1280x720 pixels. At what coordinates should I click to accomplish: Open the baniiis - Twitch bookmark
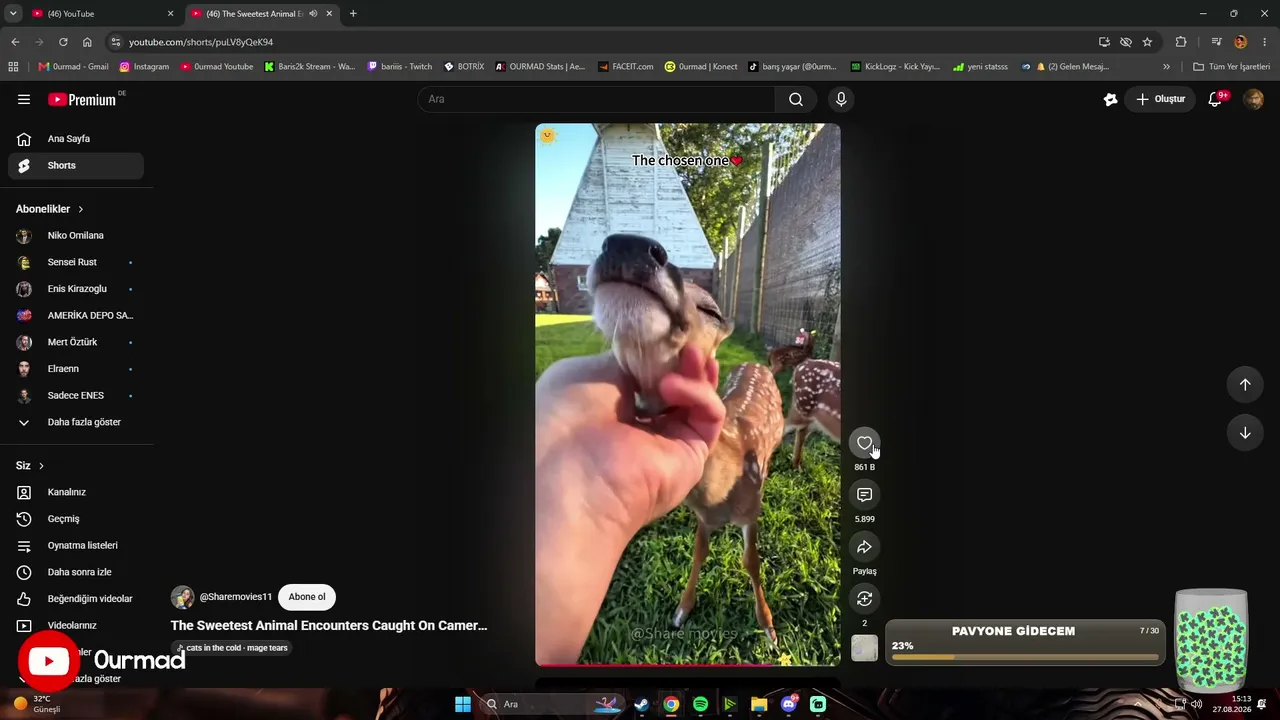tap(400, 67)
